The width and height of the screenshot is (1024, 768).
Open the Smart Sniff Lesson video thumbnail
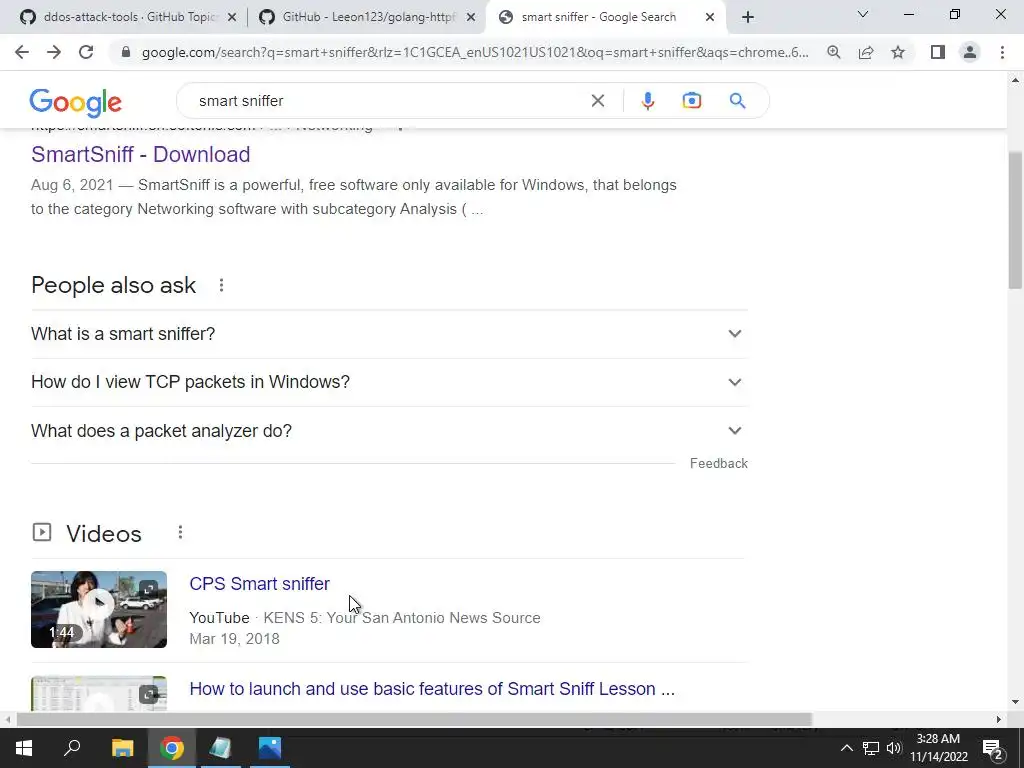[x=99, y=694]
